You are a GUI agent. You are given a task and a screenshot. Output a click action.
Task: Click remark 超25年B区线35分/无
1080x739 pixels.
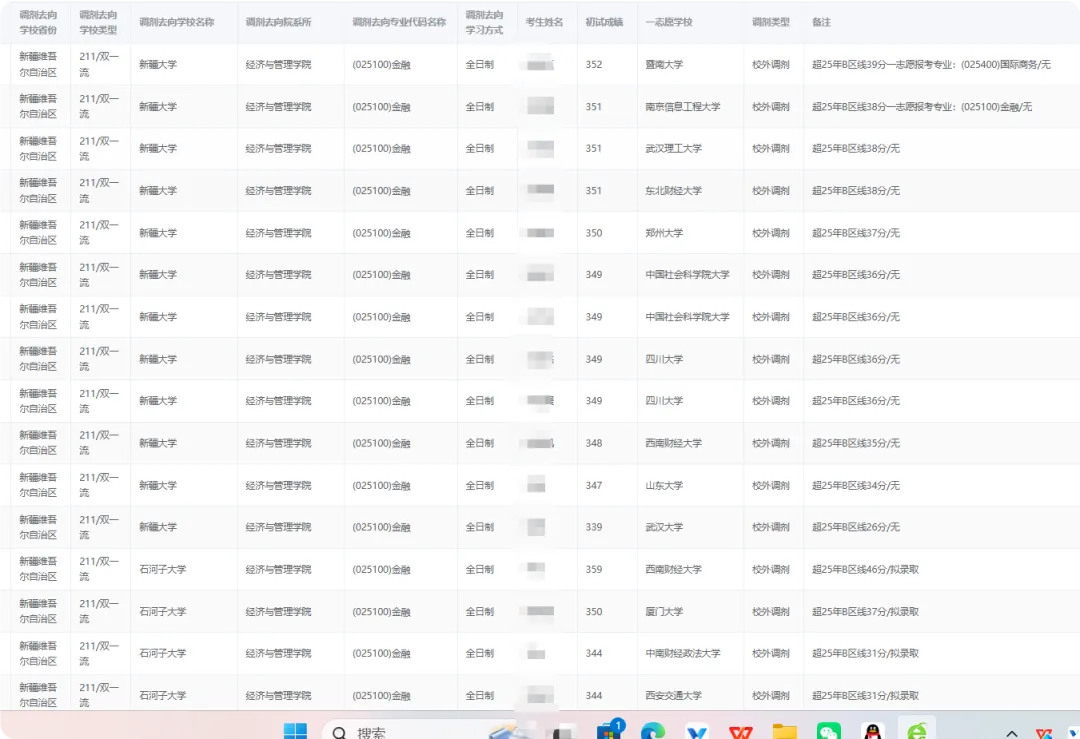(x=855, y=443)
